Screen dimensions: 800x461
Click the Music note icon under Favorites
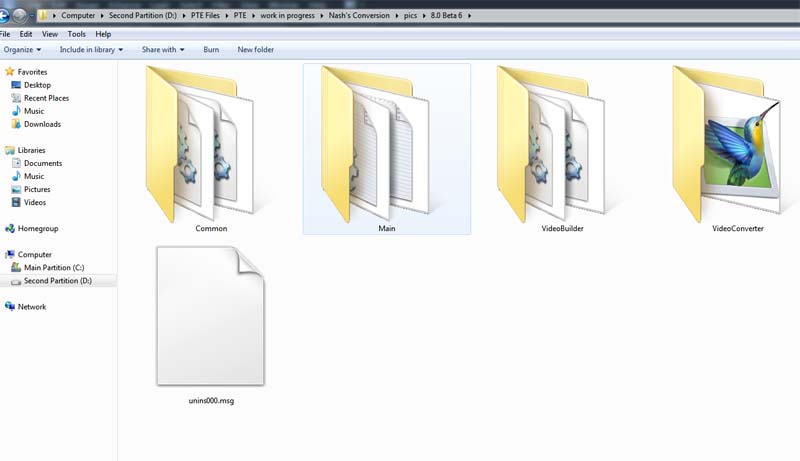coord(16,111)
